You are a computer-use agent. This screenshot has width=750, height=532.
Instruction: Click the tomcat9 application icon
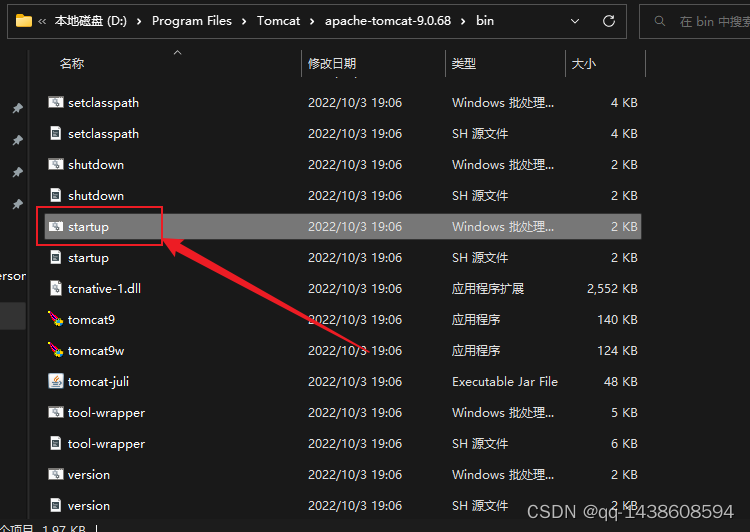[x=55, y=319]
